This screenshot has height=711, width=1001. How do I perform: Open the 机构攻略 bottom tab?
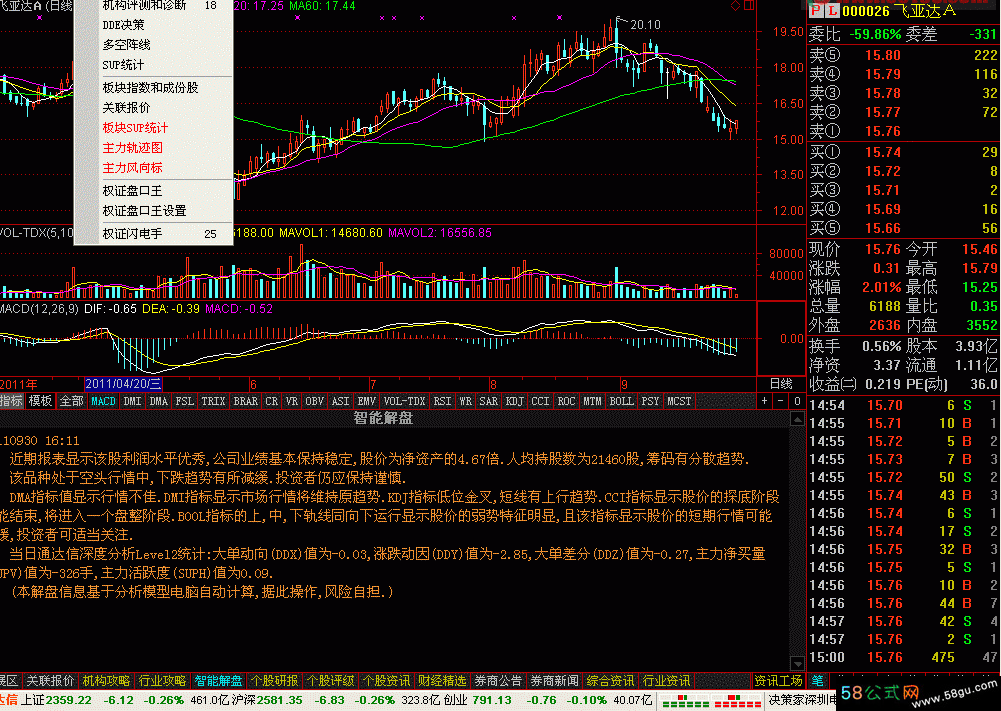(107, 681)
